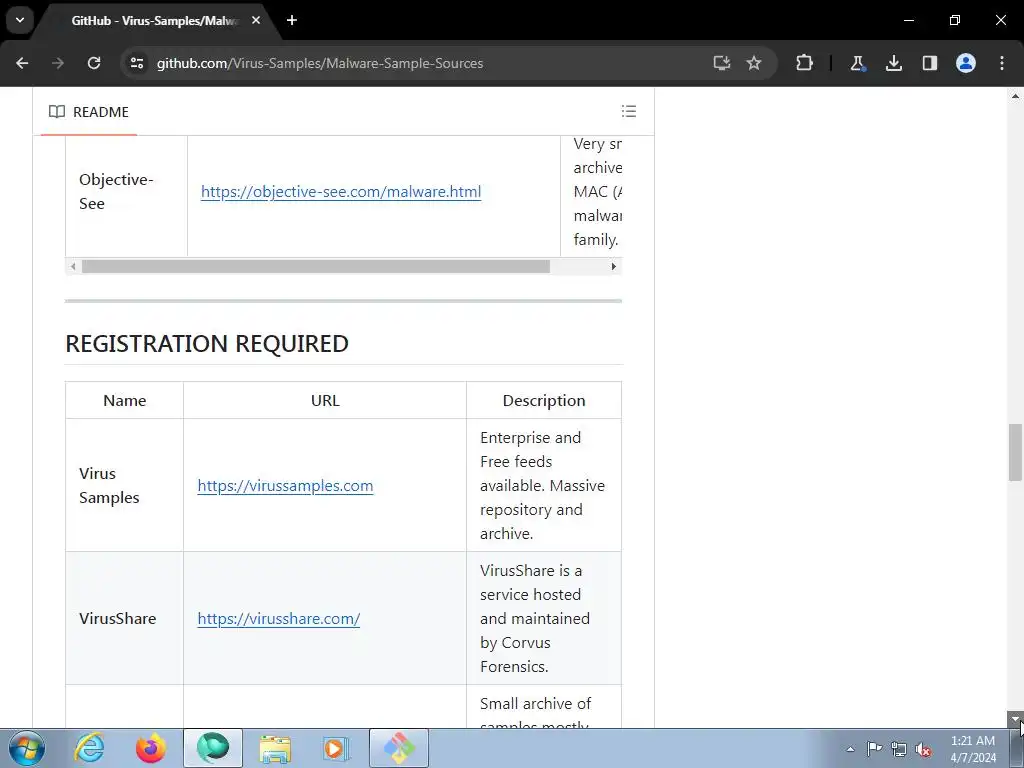Viewport: 1024px width, 768px height.
Task: Toggle the browser side panel
Action: point(929,63)
